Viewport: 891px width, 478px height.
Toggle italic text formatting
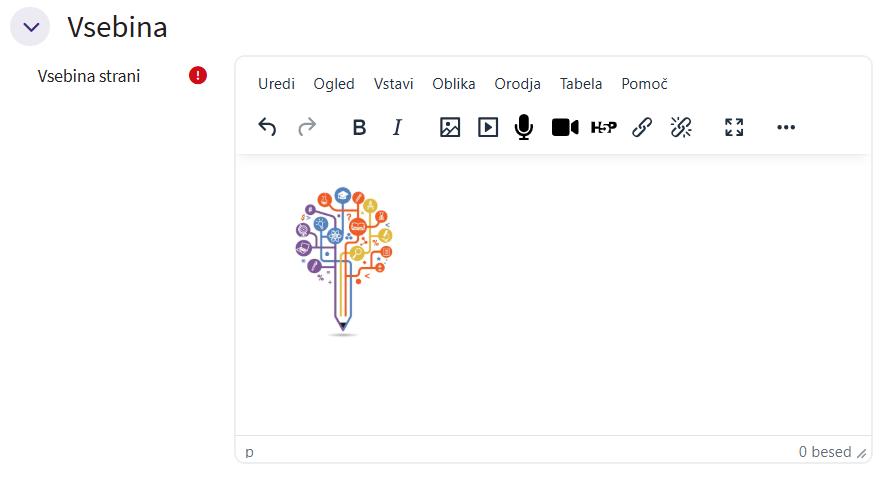[x=397, y=127]
